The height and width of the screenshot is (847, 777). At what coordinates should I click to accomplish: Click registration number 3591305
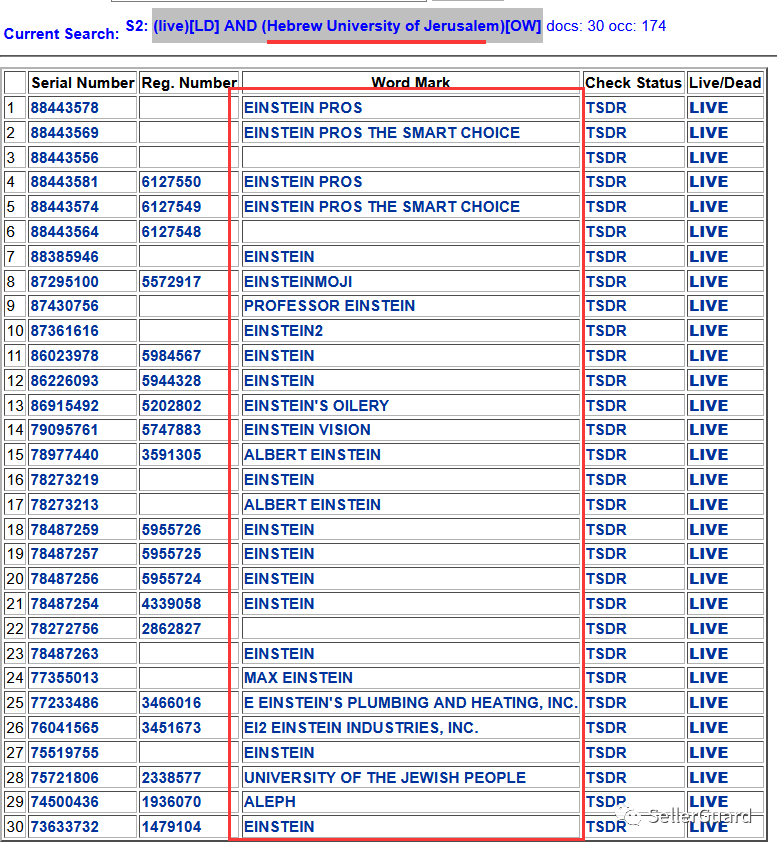pyautogui.click(x=171, y=454)
